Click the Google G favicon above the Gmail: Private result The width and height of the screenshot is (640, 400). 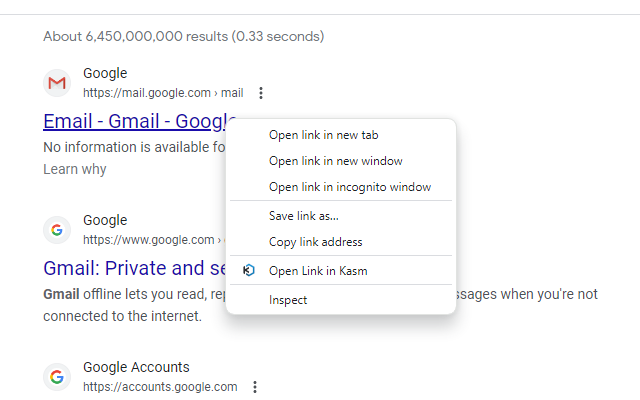pos(57,230)
